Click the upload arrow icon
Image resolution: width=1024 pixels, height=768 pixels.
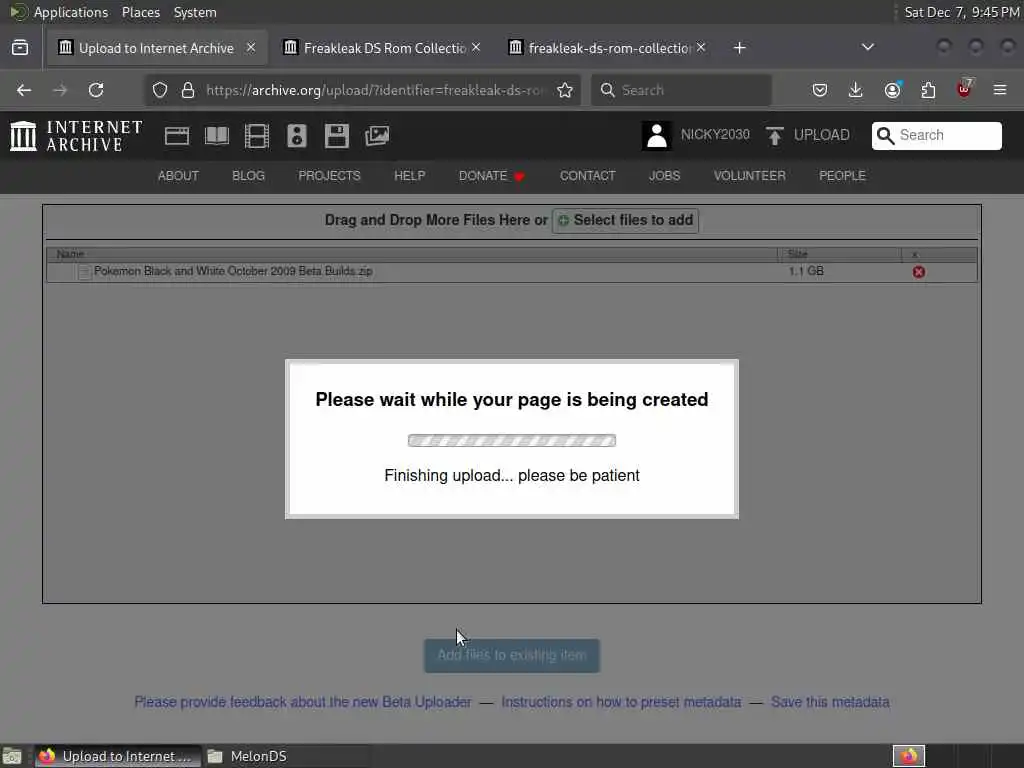point(775,136)
